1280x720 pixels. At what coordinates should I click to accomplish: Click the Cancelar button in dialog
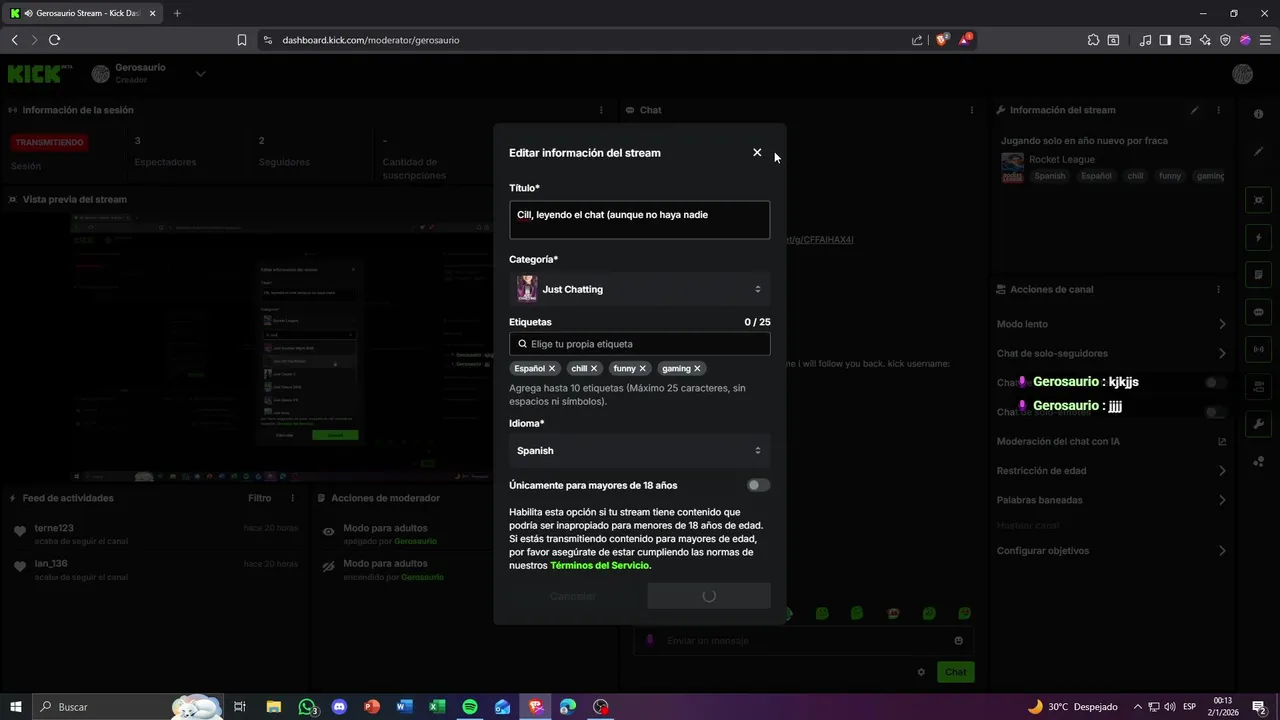point(573,596)
